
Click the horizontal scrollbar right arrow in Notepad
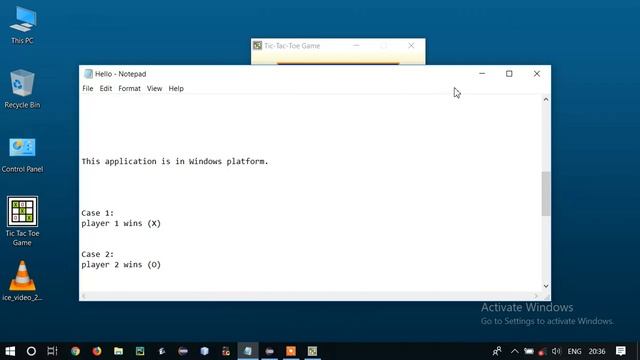[536, 296]
